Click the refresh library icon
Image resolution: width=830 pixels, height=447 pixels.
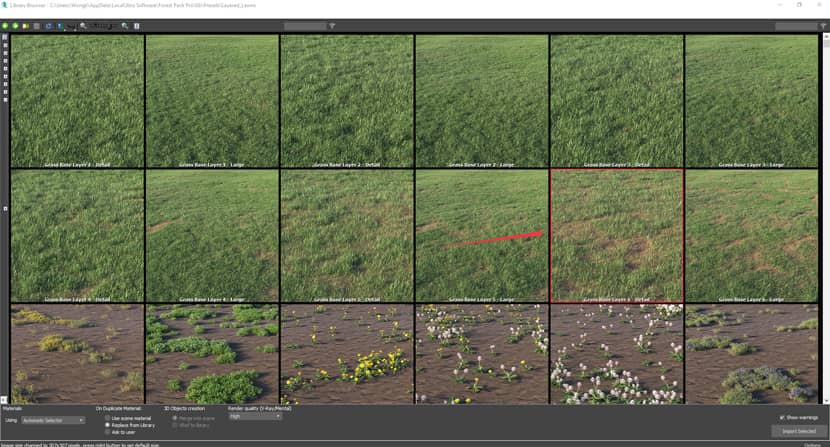coord(48,25)
